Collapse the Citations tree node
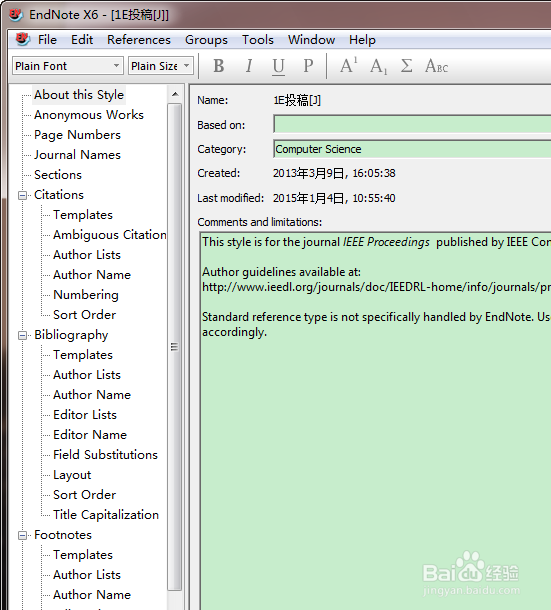Screen dimensions: 551x610 click(x=23, y=195)
